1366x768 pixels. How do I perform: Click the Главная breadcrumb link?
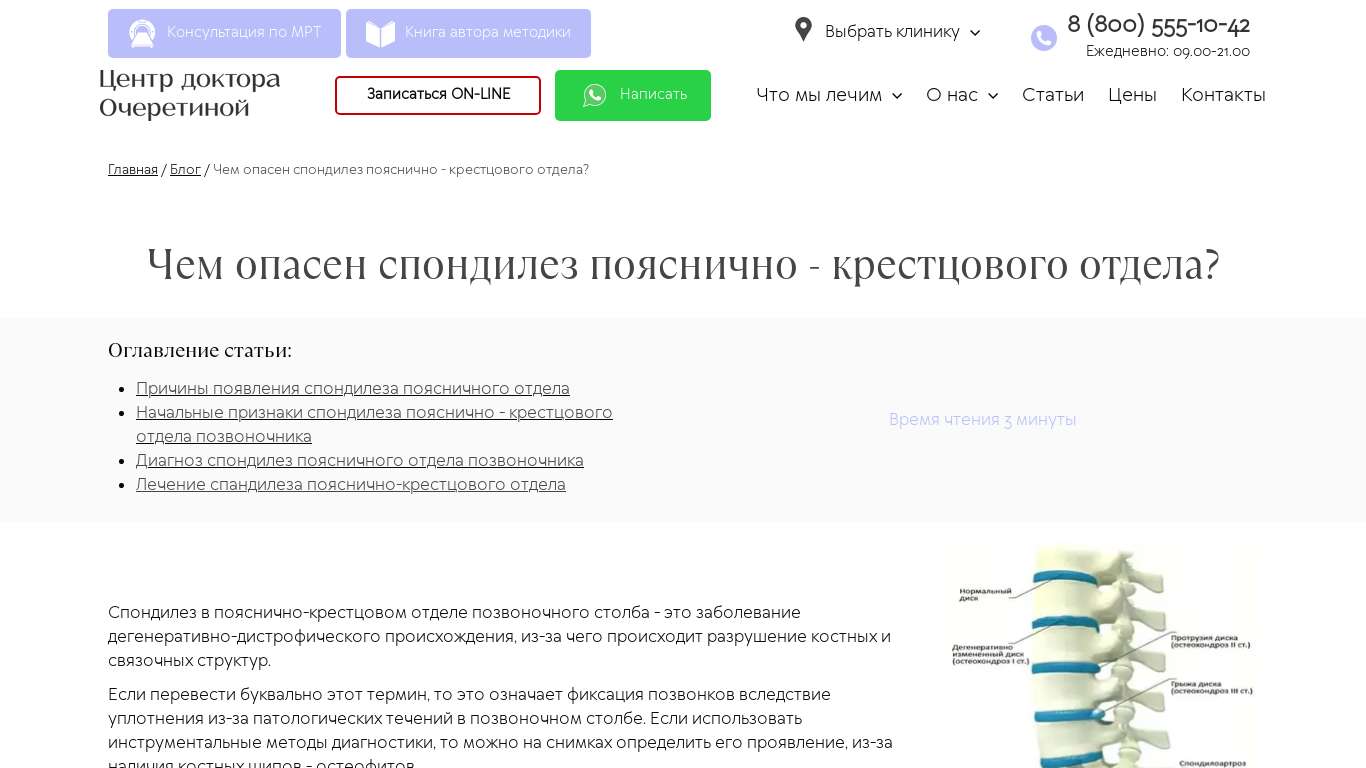133,170
